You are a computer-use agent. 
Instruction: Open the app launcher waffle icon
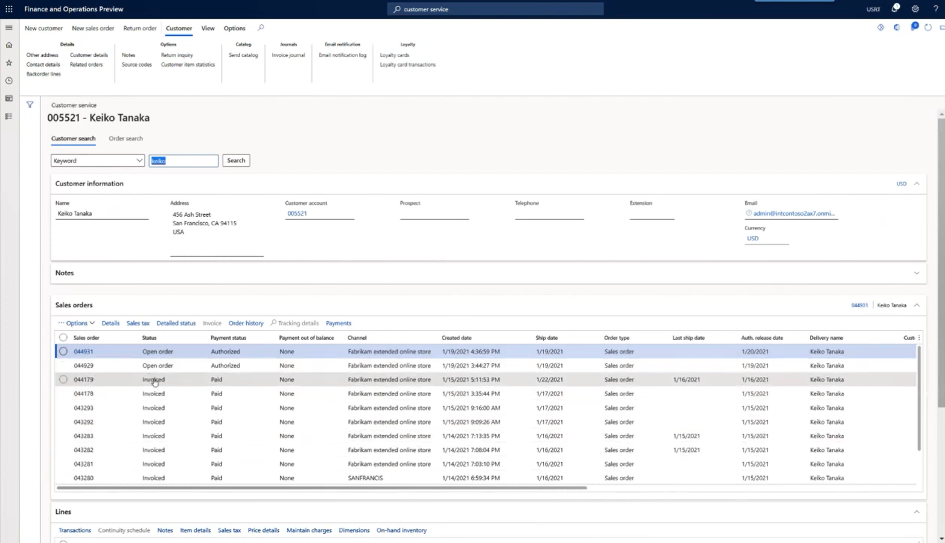(x=9, y=8)
